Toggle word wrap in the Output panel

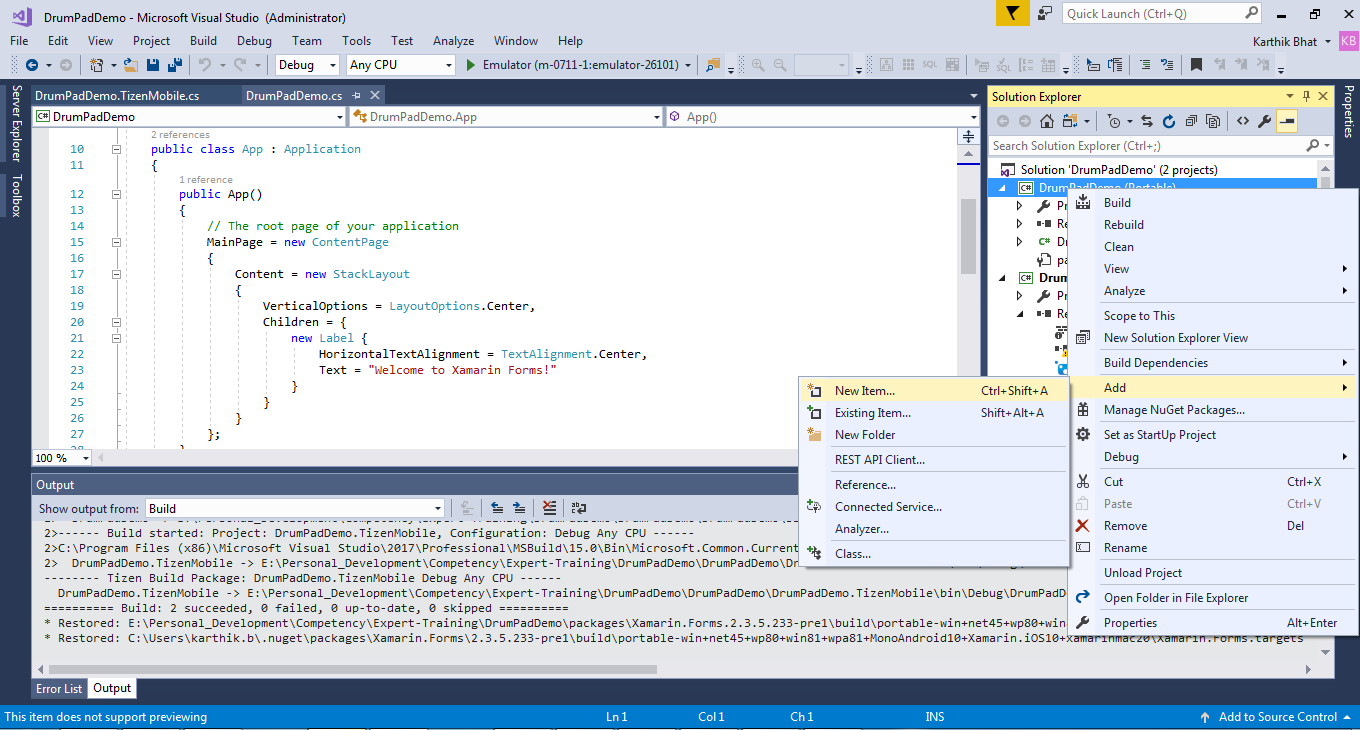[579, 508]
